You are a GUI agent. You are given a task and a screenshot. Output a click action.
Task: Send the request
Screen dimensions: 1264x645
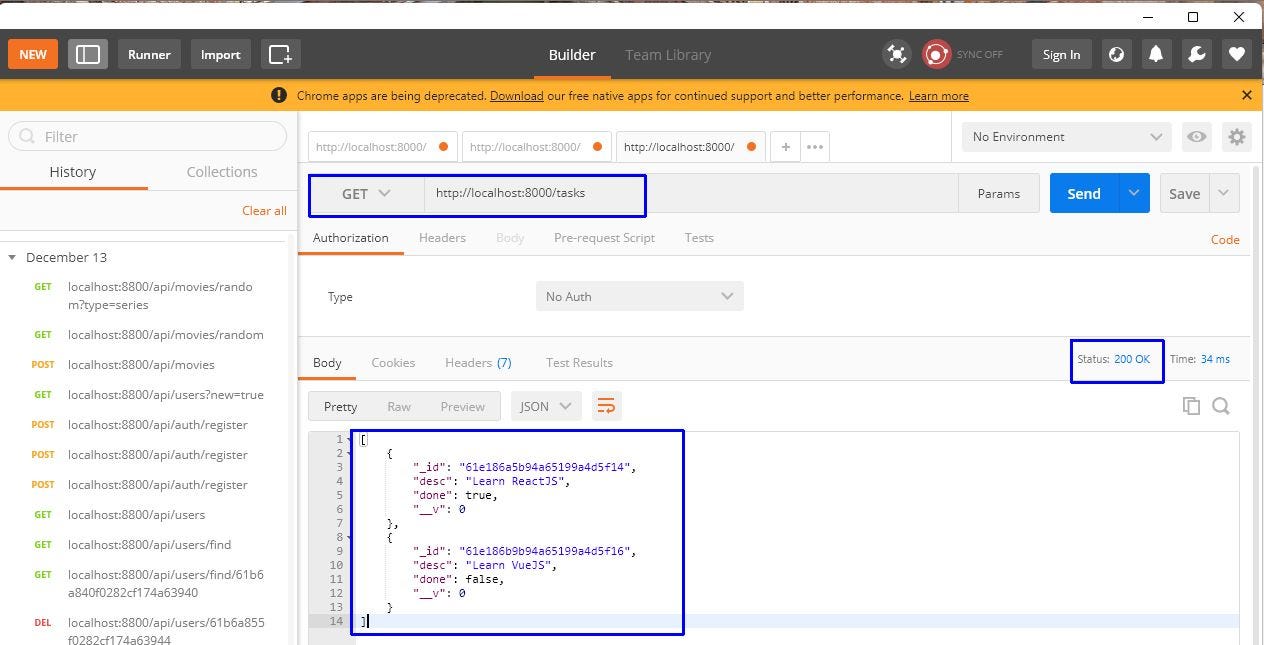tap(1084, 193)
